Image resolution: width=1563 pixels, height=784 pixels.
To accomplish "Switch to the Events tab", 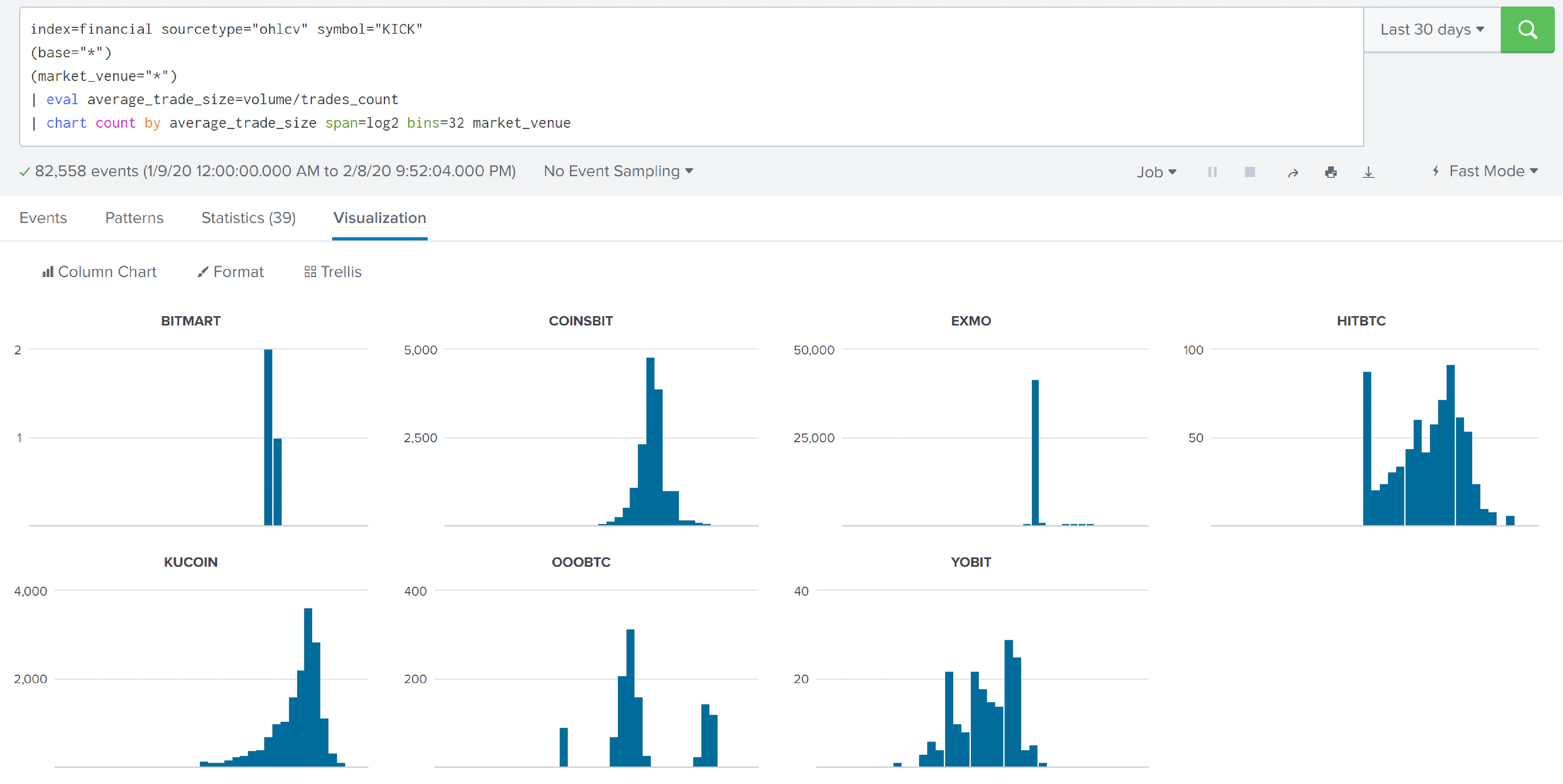I will 43,218.
